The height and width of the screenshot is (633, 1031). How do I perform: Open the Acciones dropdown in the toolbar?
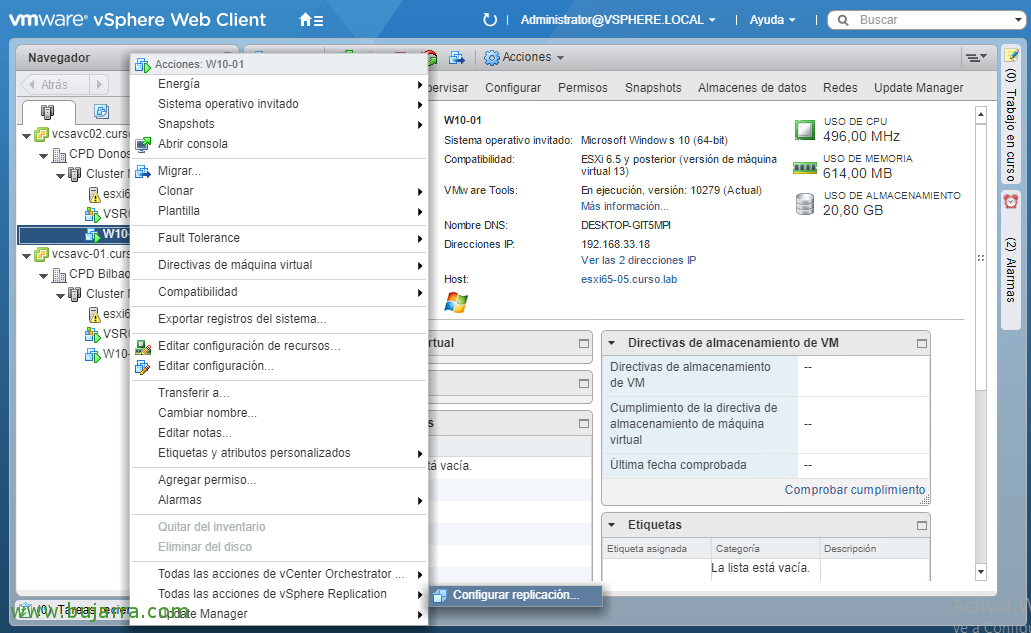(533, 57)
